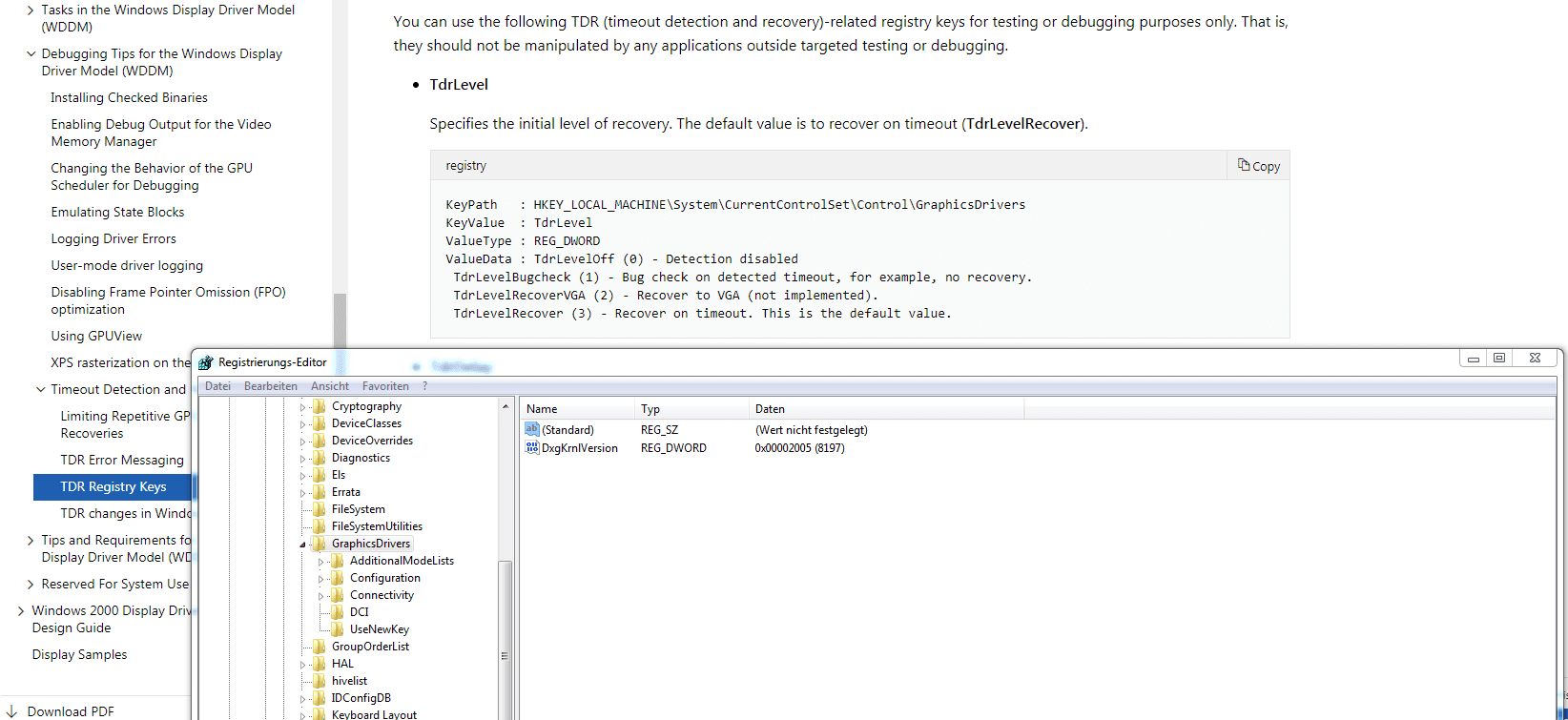Open Enabling Debug Output for Video Memory Manager
Screen dimensions: 1568x720
point(161,133)
